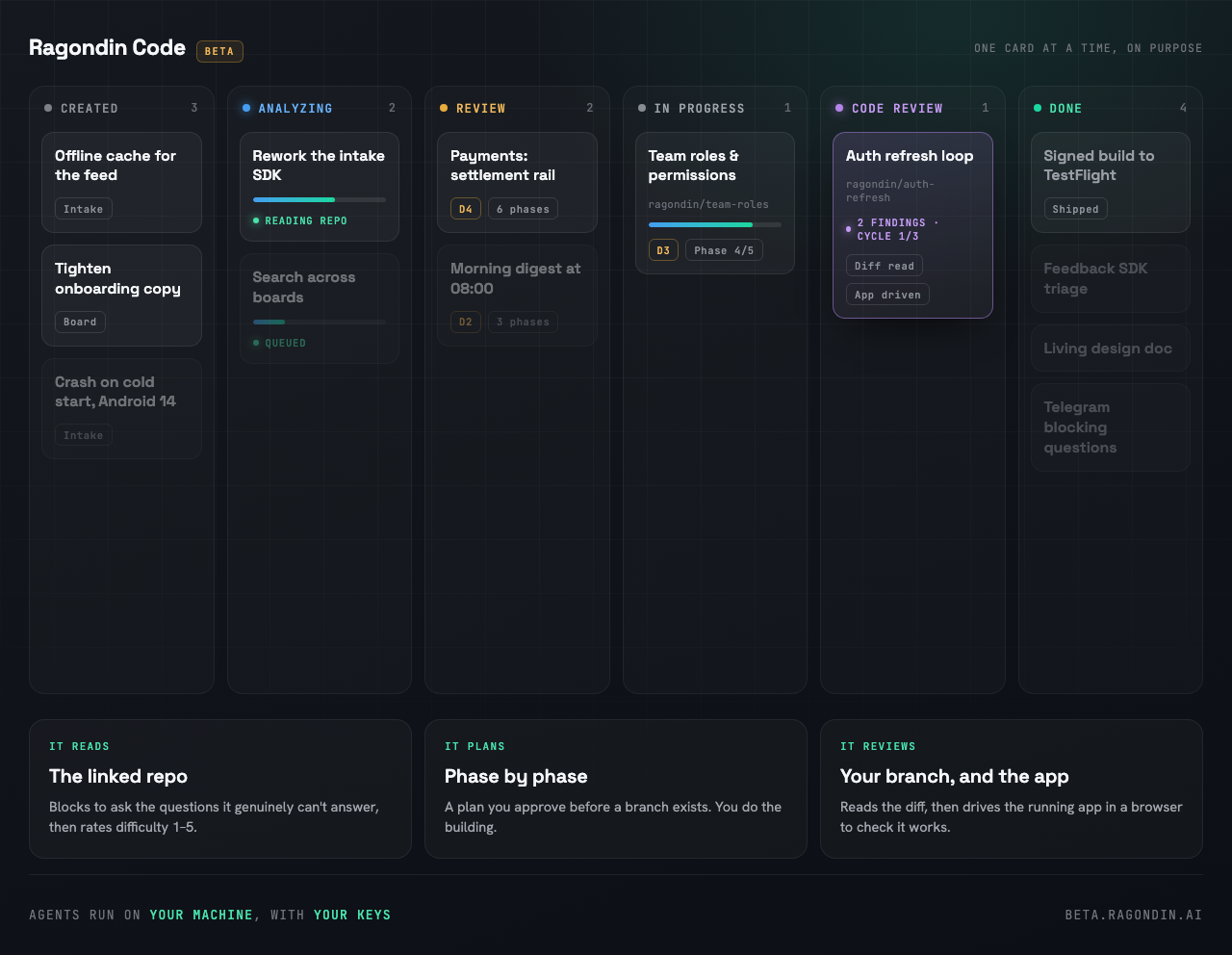Viewport: 1232px width, 955px height.
Task: Click the READING REPO status label
Action: tap(306, 220)
